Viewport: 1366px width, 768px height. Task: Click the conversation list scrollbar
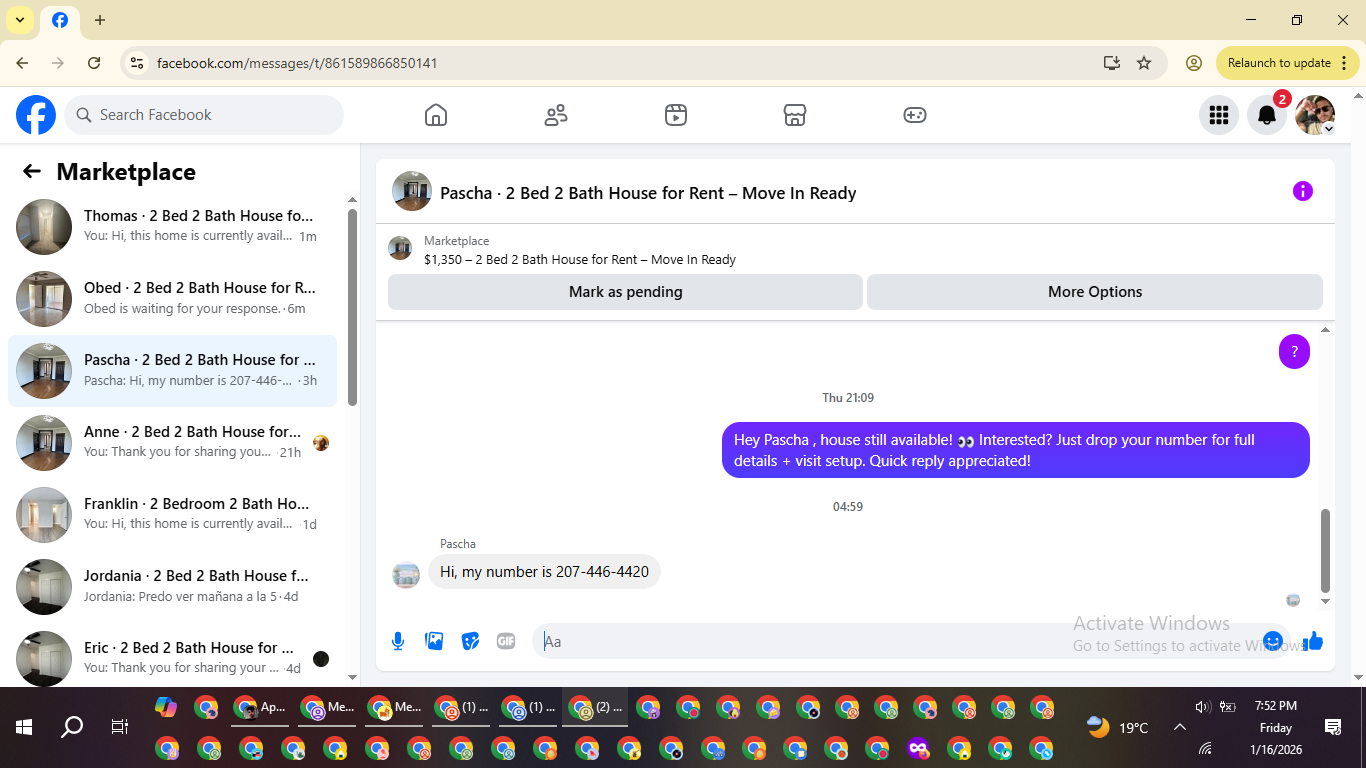point(352,307)
